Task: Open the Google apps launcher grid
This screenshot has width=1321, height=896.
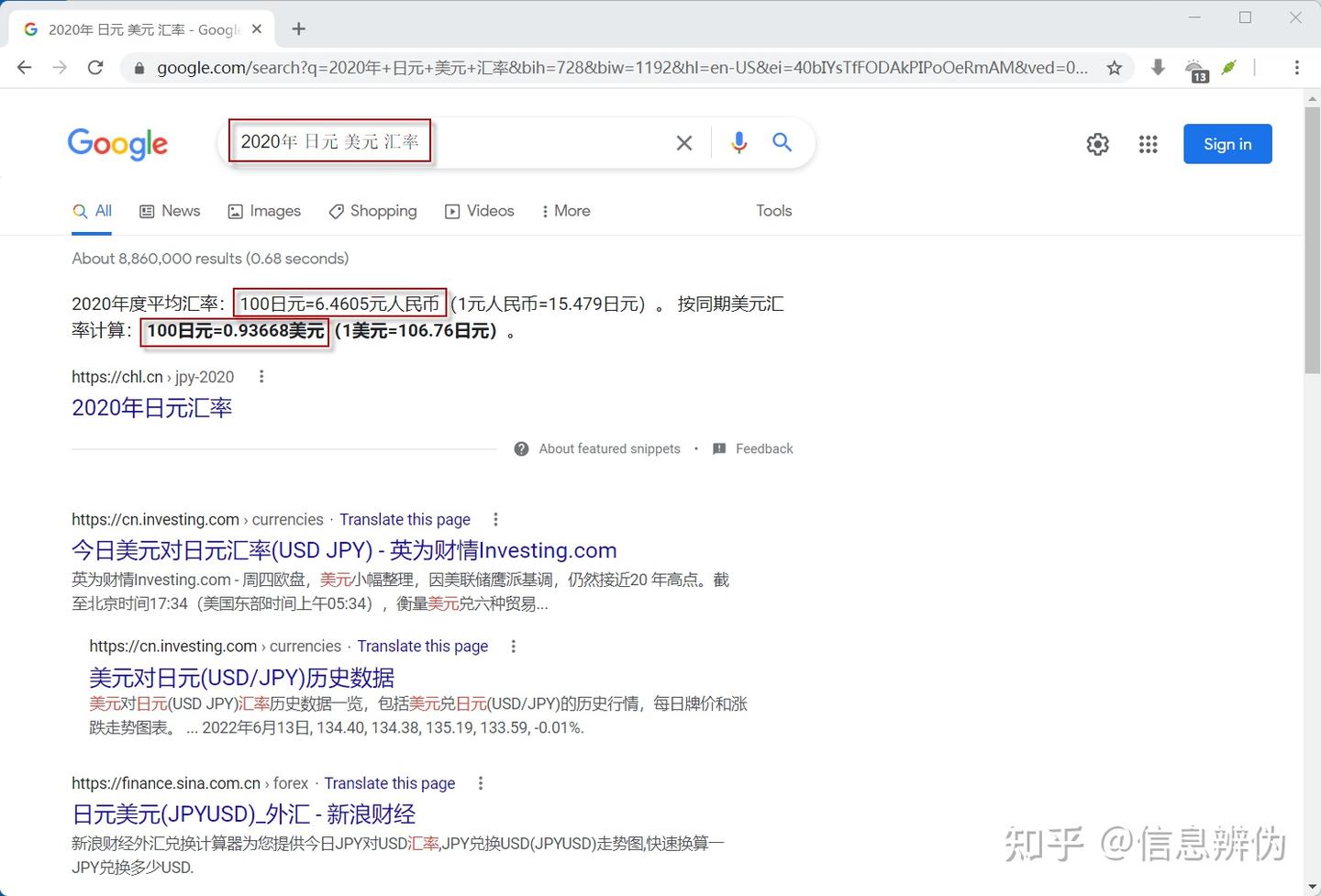Action: pyautogui.click(x=1148, y=144)
